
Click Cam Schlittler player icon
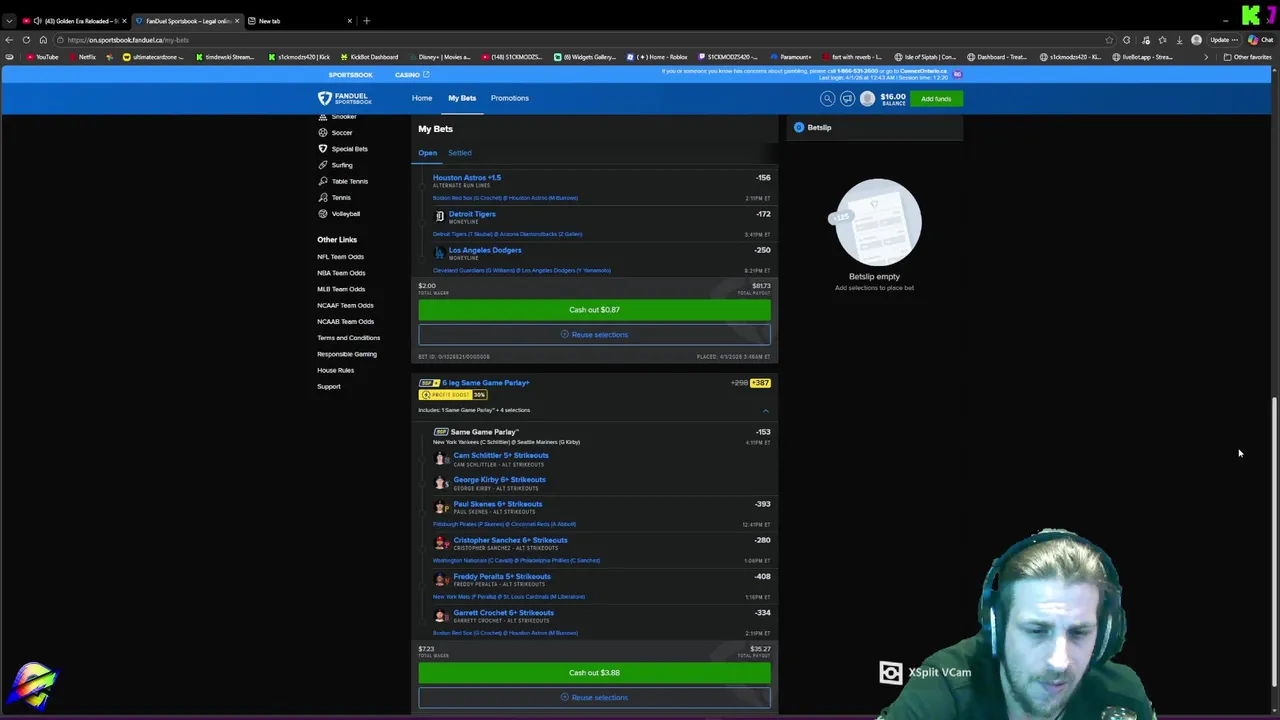pos(441,459)
